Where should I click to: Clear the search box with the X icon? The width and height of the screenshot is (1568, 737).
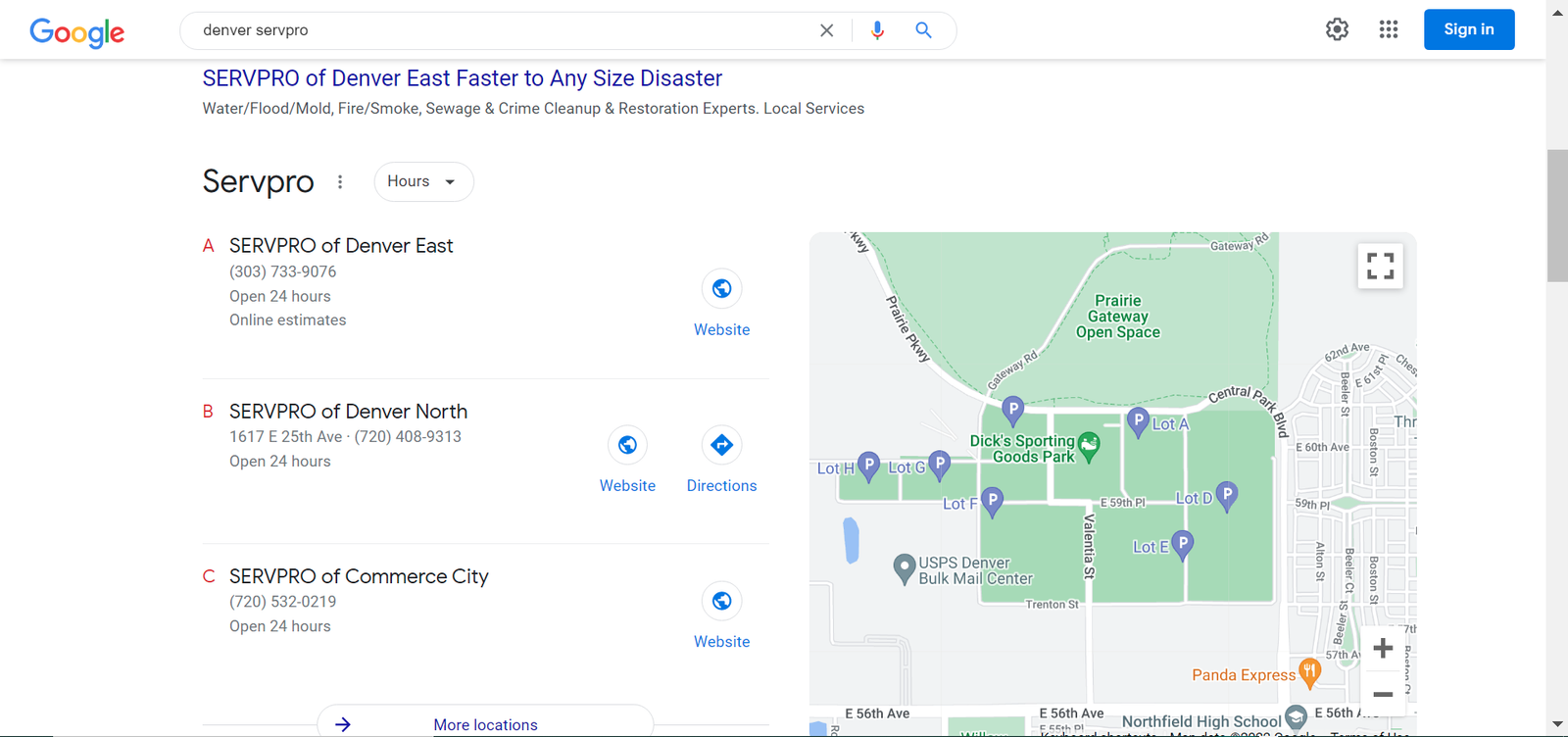tap(827, 30)
